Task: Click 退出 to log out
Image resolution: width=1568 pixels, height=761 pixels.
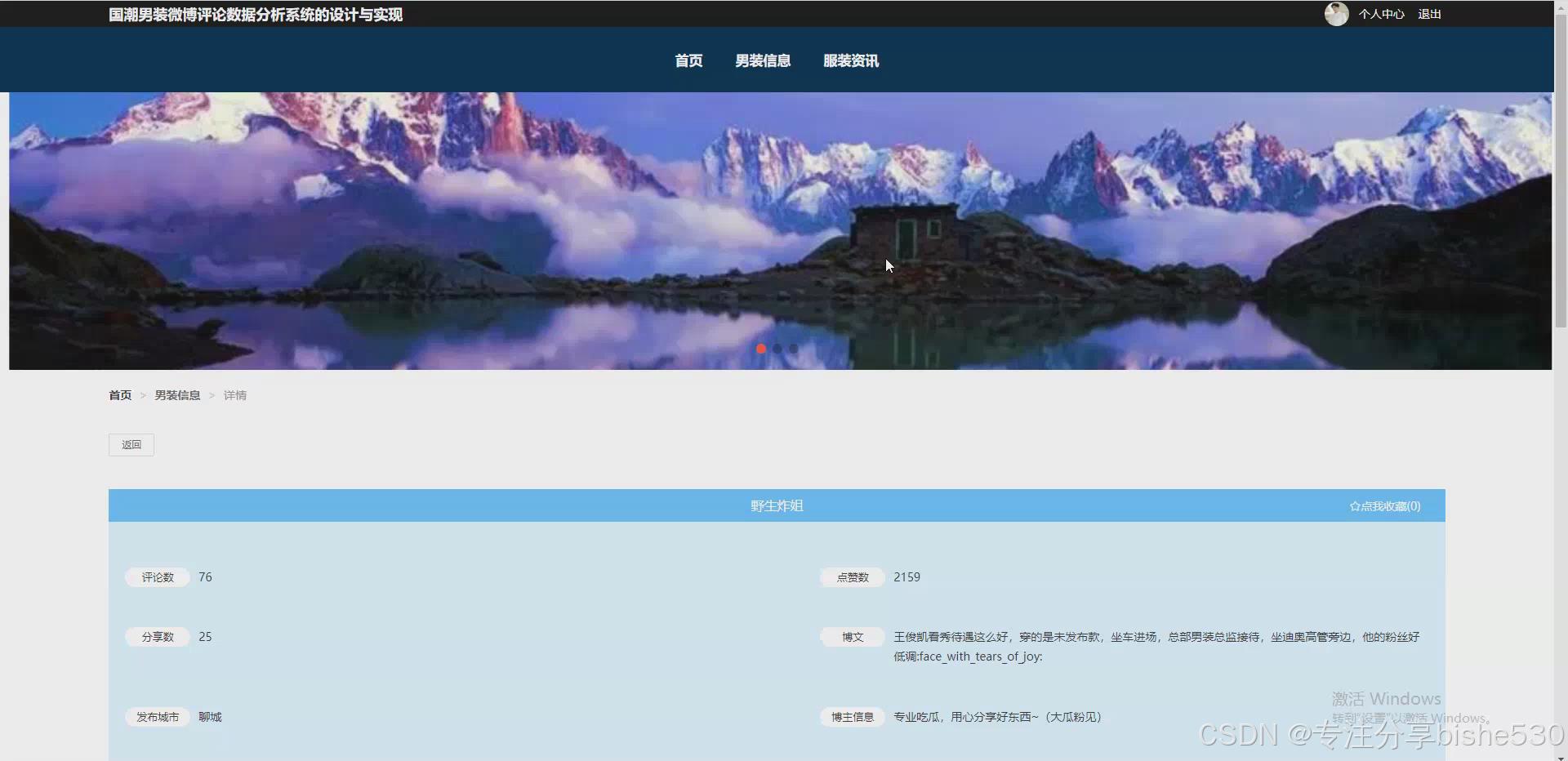Action: tap(1429, 14)
